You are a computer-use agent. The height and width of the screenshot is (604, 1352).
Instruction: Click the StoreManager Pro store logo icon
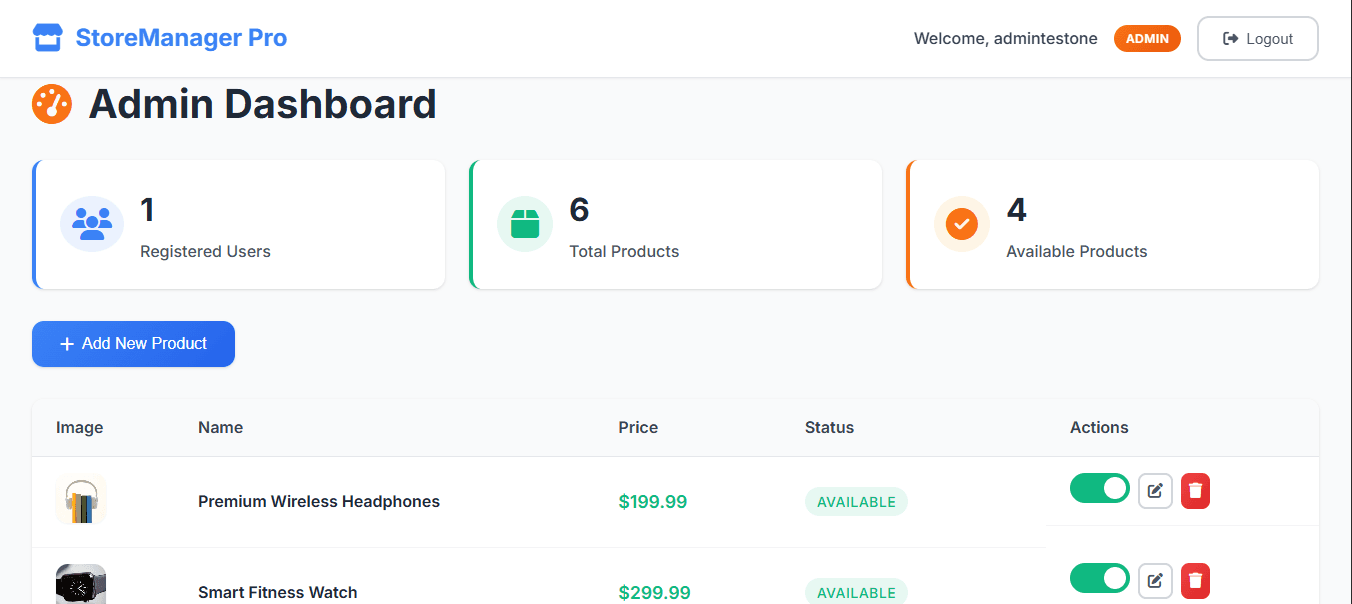[48, 38]
